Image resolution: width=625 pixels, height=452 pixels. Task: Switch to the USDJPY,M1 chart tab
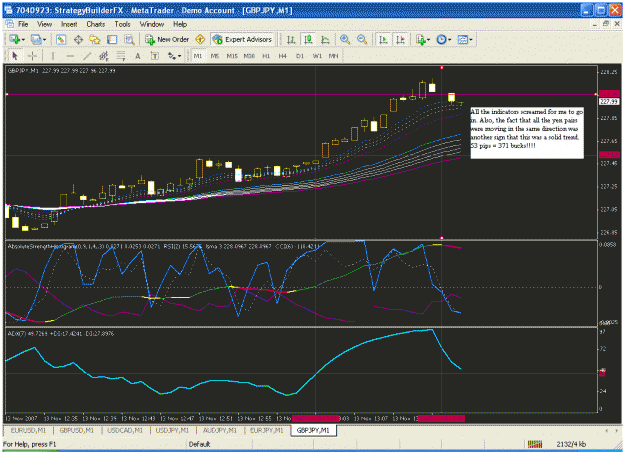172,430
